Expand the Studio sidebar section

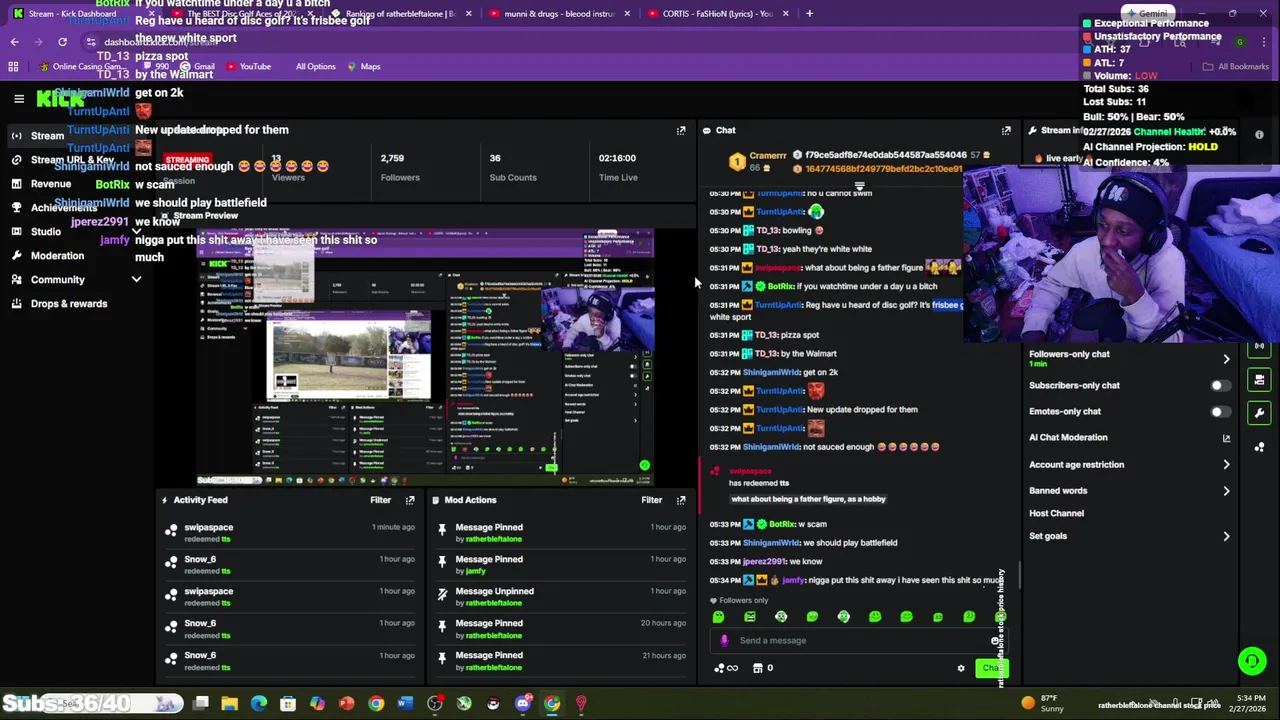(75, 232)
